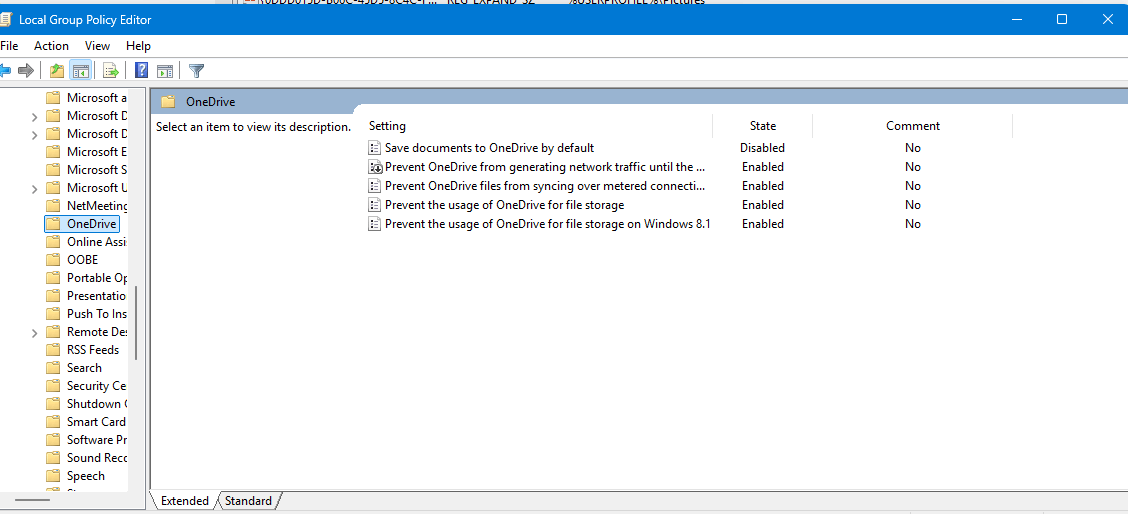Select the Portable Op... tree folder

pyautogui.click(x=87, y=278)
